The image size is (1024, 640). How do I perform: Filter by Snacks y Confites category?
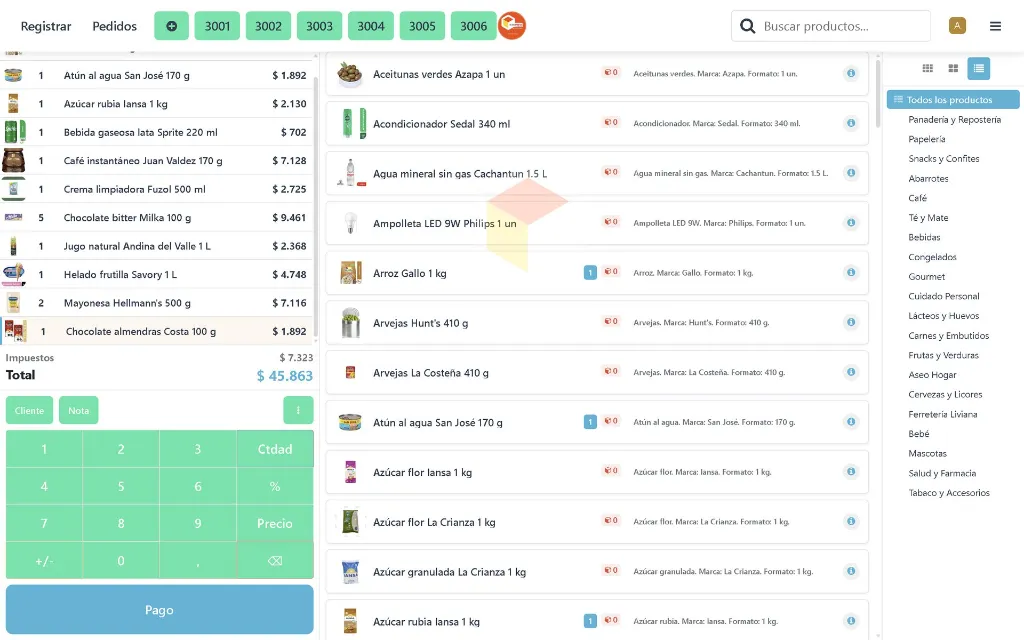pyautogui.click(x=944, y=159)
